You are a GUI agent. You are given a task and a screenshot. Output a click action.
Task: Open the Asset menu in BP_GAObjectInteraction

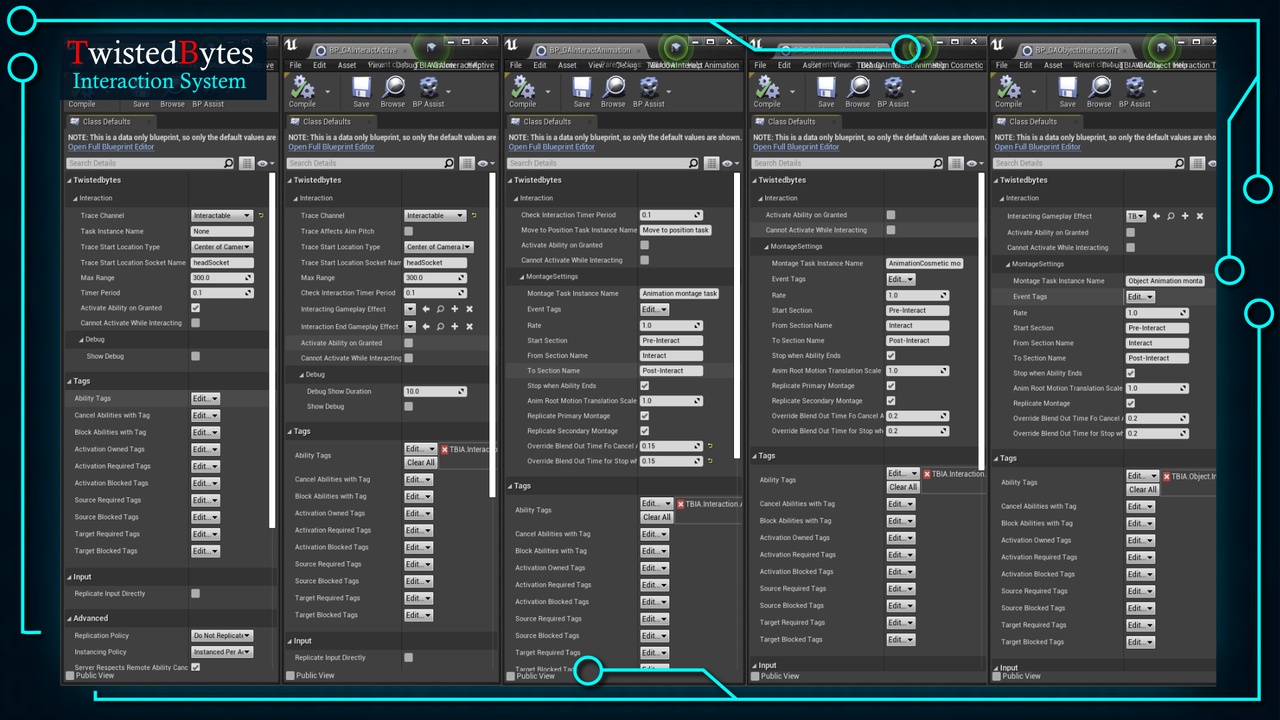point(1053,65)
